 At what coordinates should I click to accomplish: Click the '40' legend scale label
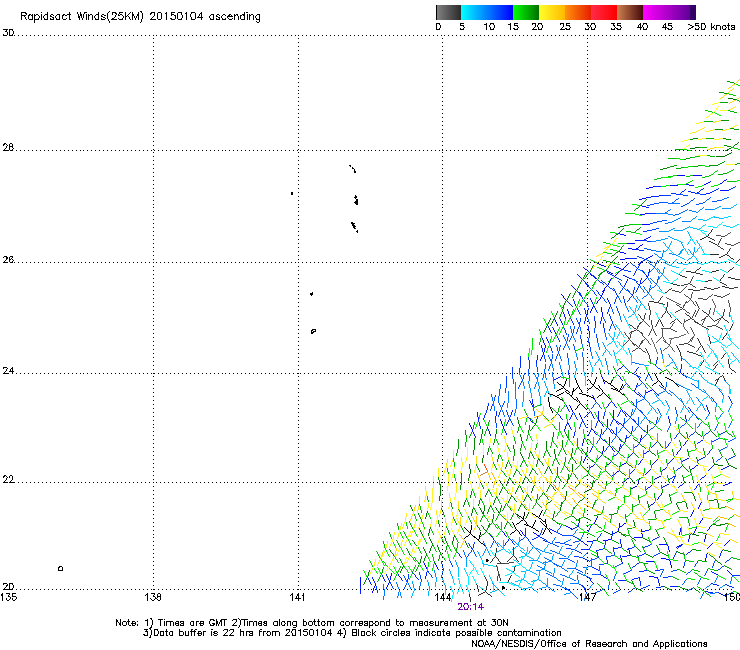(x=642, y=27)
